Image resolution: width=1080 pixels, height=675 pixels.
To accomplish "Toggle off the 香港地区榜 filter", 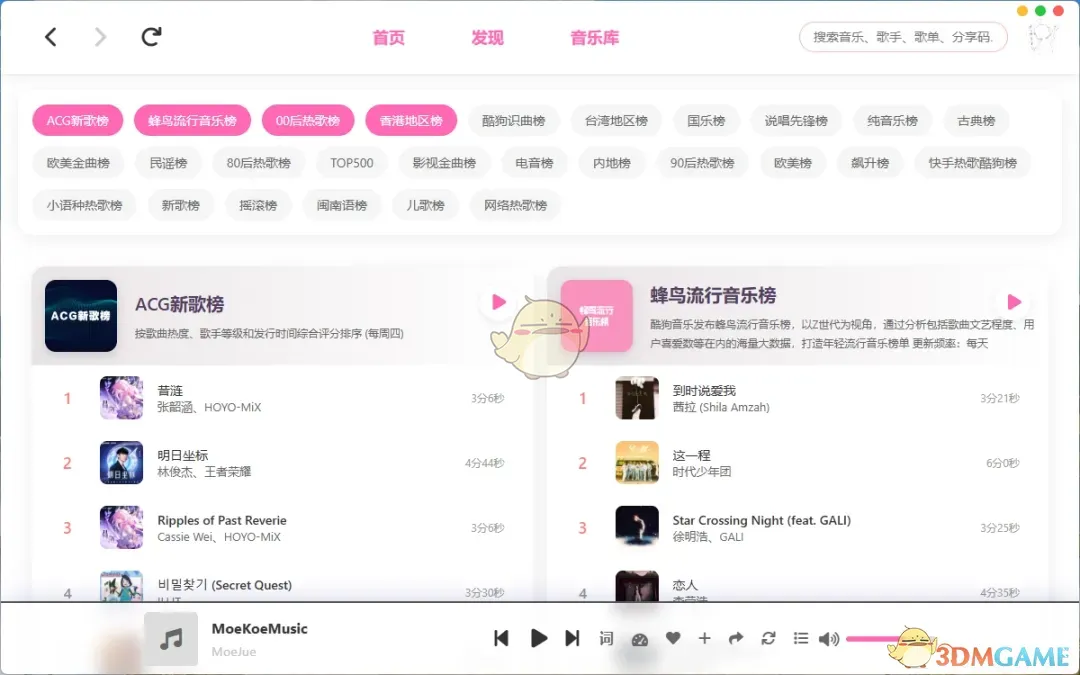I will [411, 119].
